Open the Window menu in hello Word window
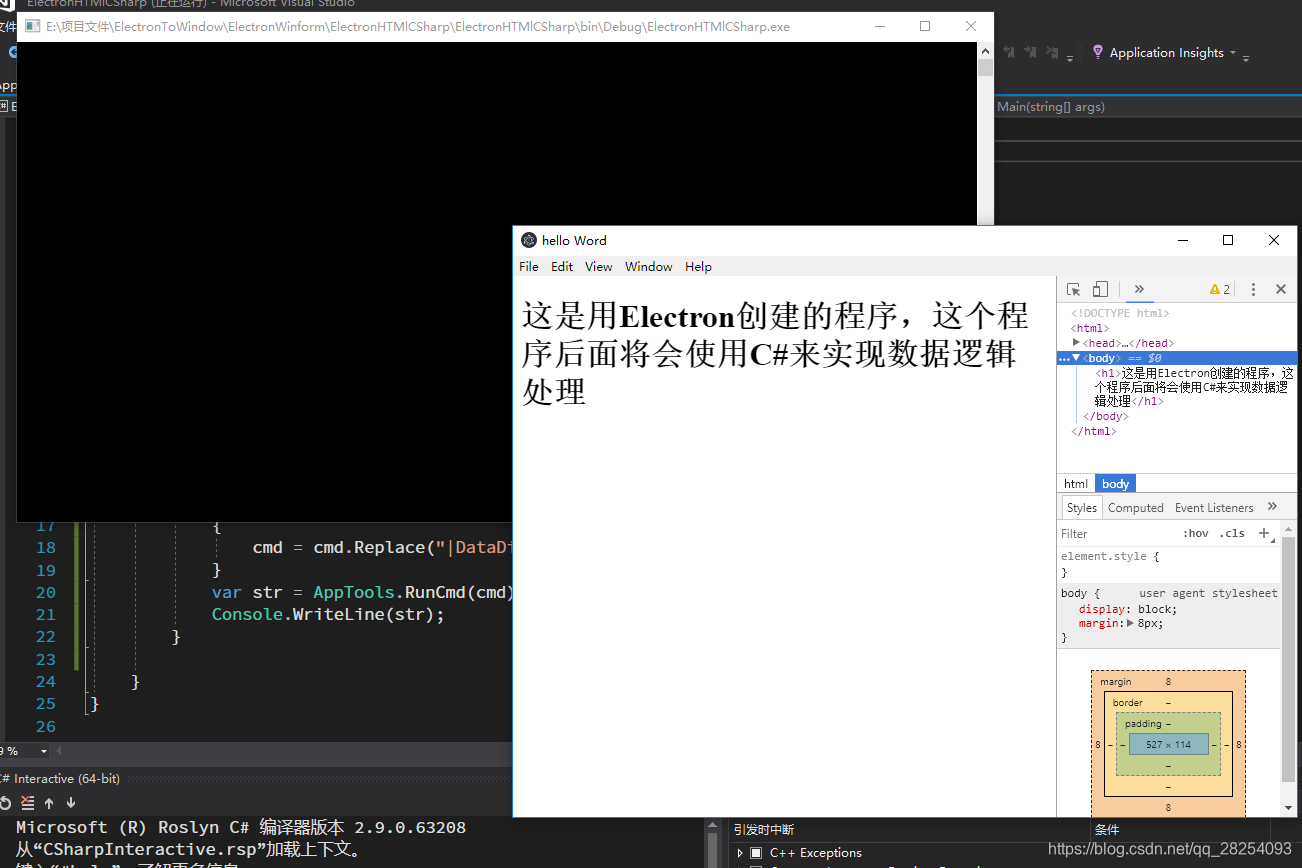The width and height of the screenshot is (1302, 868). (x=649, y=267)
